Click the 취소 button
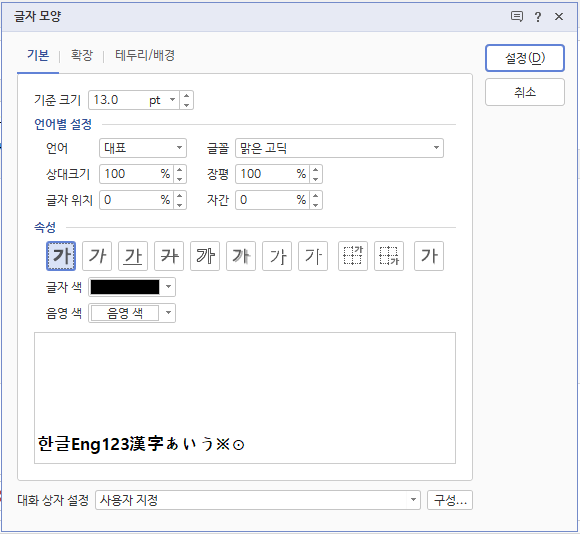 point(525,92)
